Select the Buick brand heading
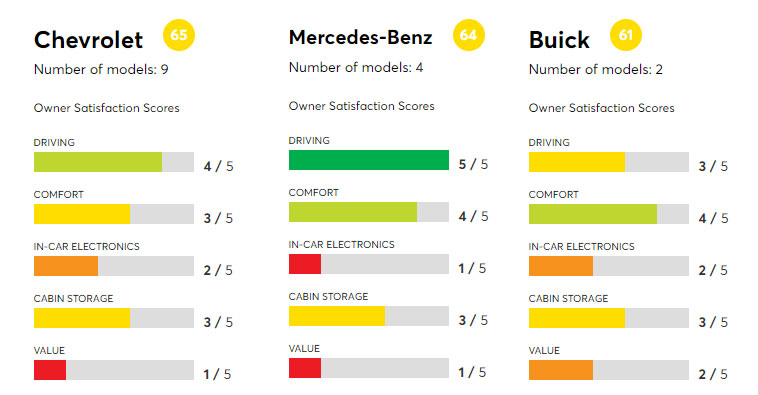 559,40
